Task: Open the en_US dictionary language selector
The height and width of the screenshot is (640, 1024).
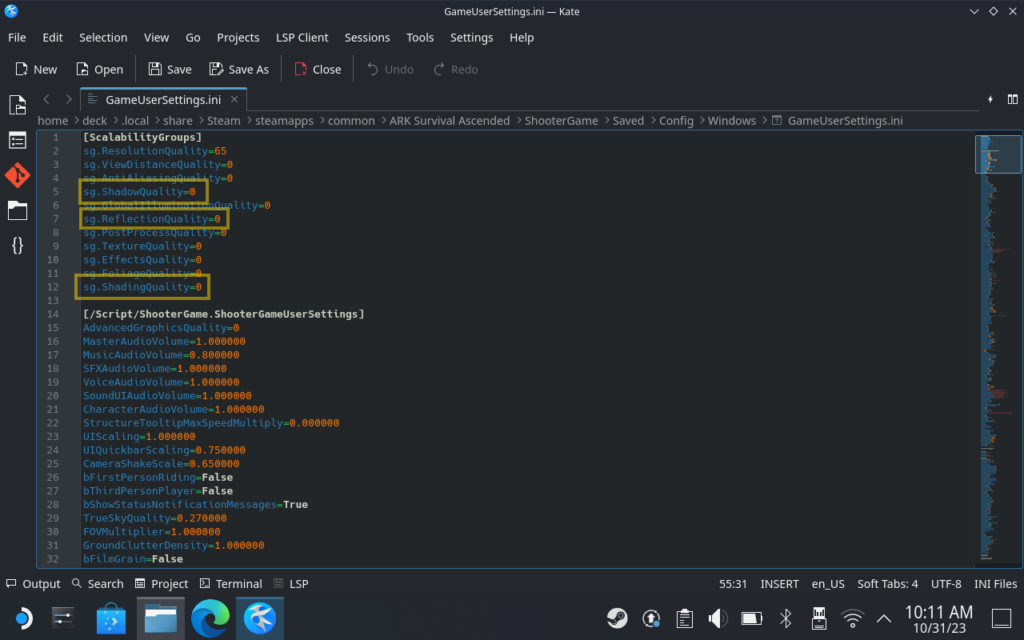Action: [x=828, y=584]
